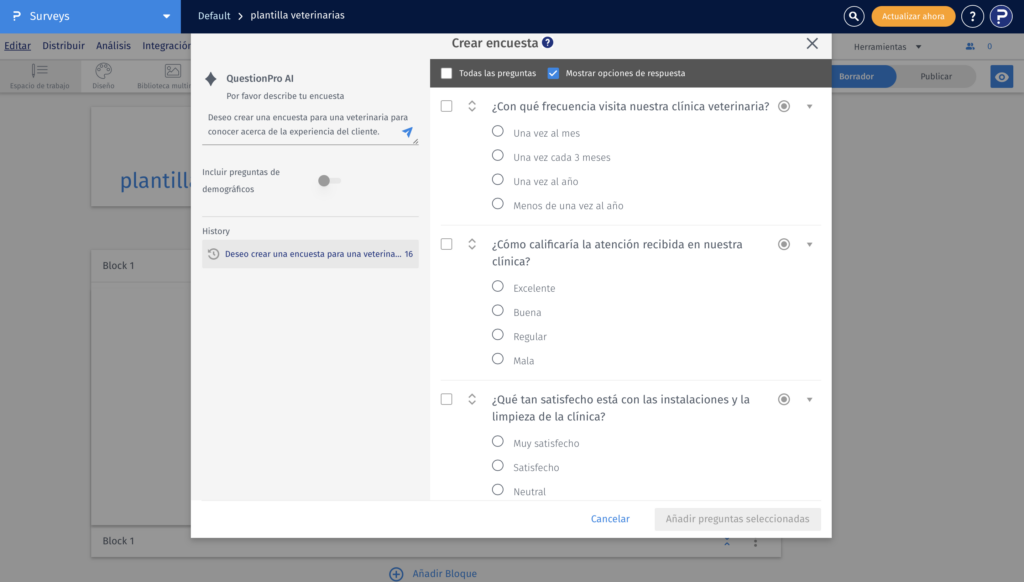
Task: Expand dropdown arrow for the first question
Action: (809, 107)
